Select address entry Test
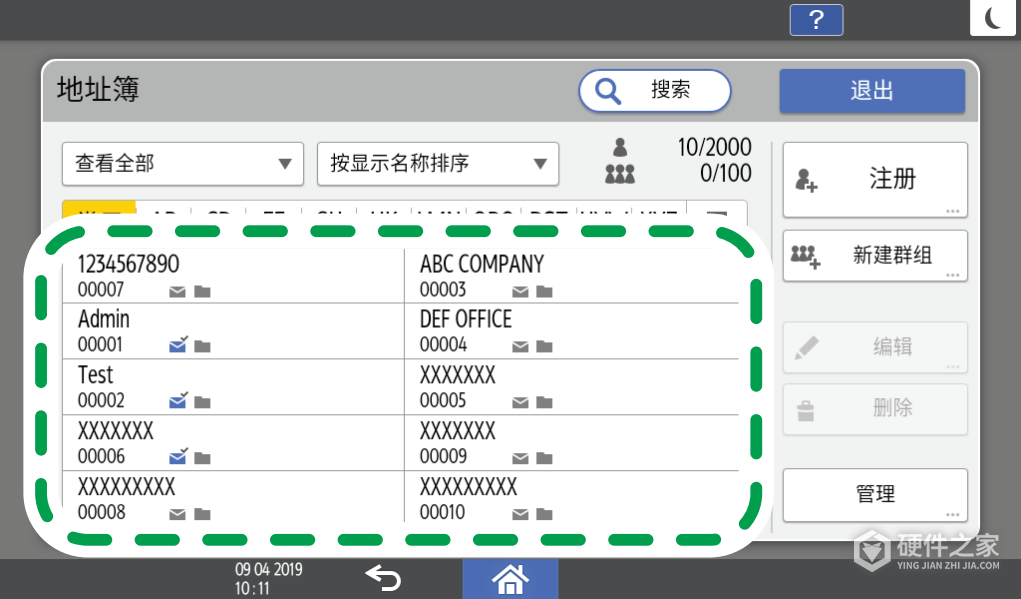Viewport: 1021px width, 599px height. pyautogui.click(x=233, y=387)
